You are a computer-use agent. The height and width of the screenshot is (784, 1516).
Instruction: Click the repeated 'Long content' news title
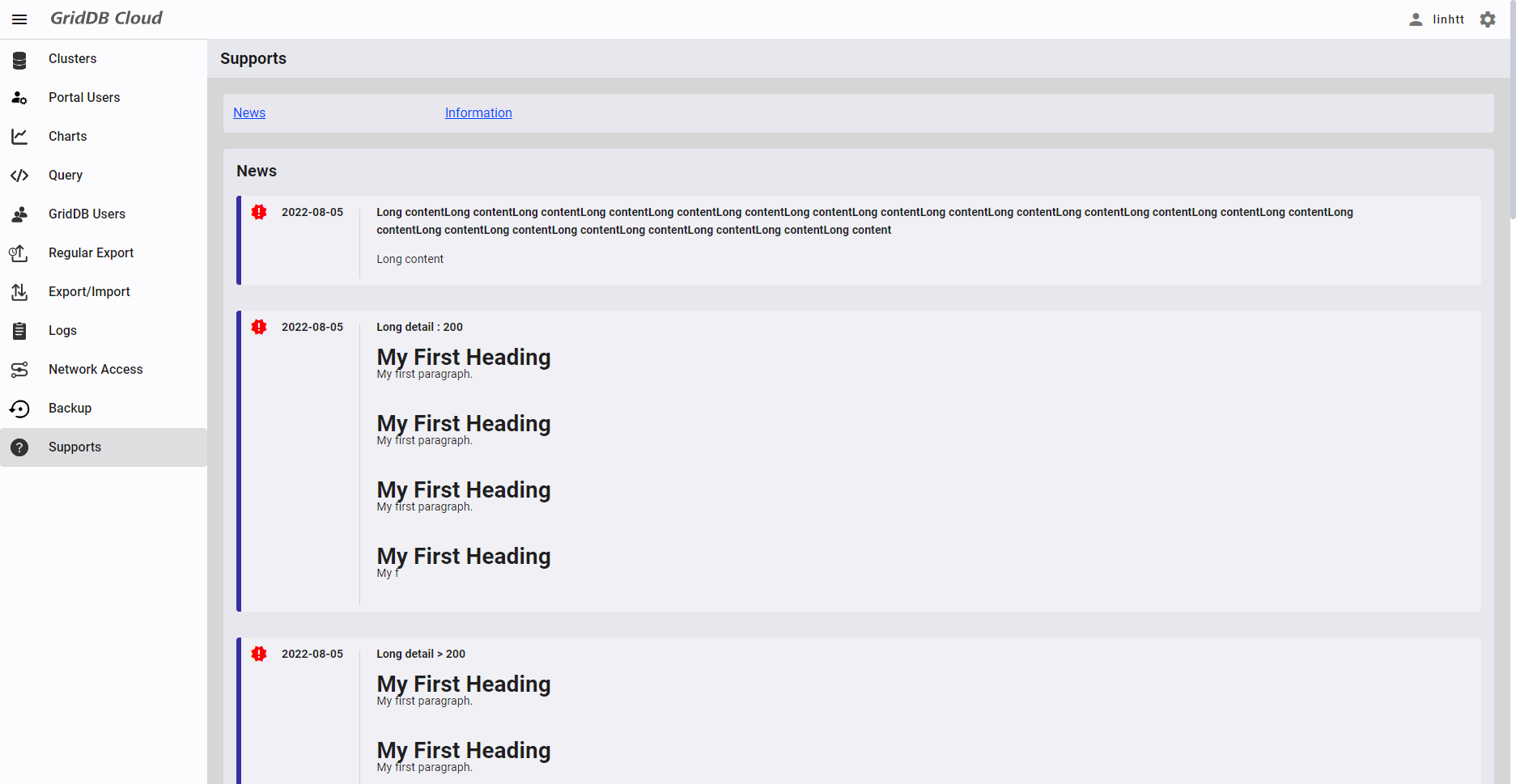tap(864, 221)
